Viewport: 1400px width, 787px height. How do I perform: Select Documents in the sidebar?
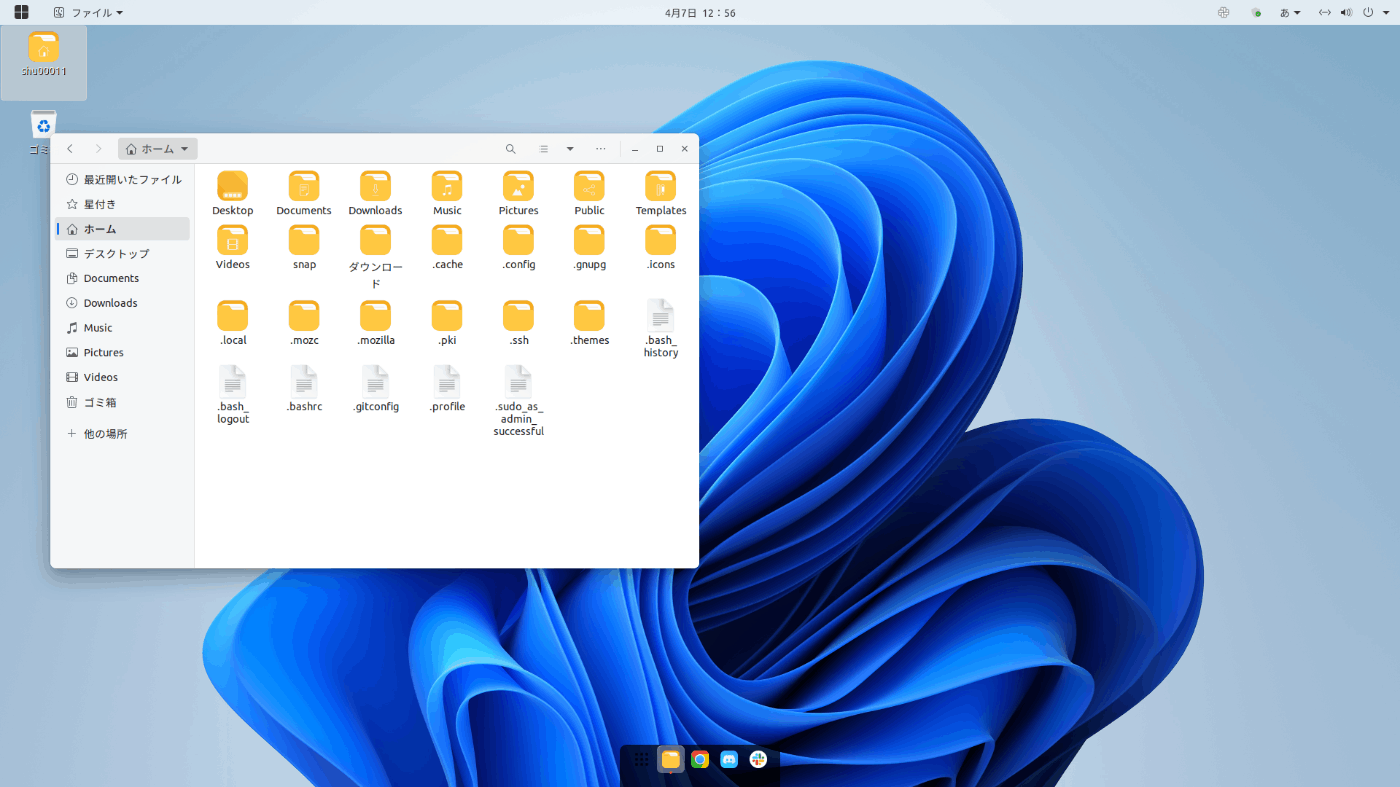122,278
